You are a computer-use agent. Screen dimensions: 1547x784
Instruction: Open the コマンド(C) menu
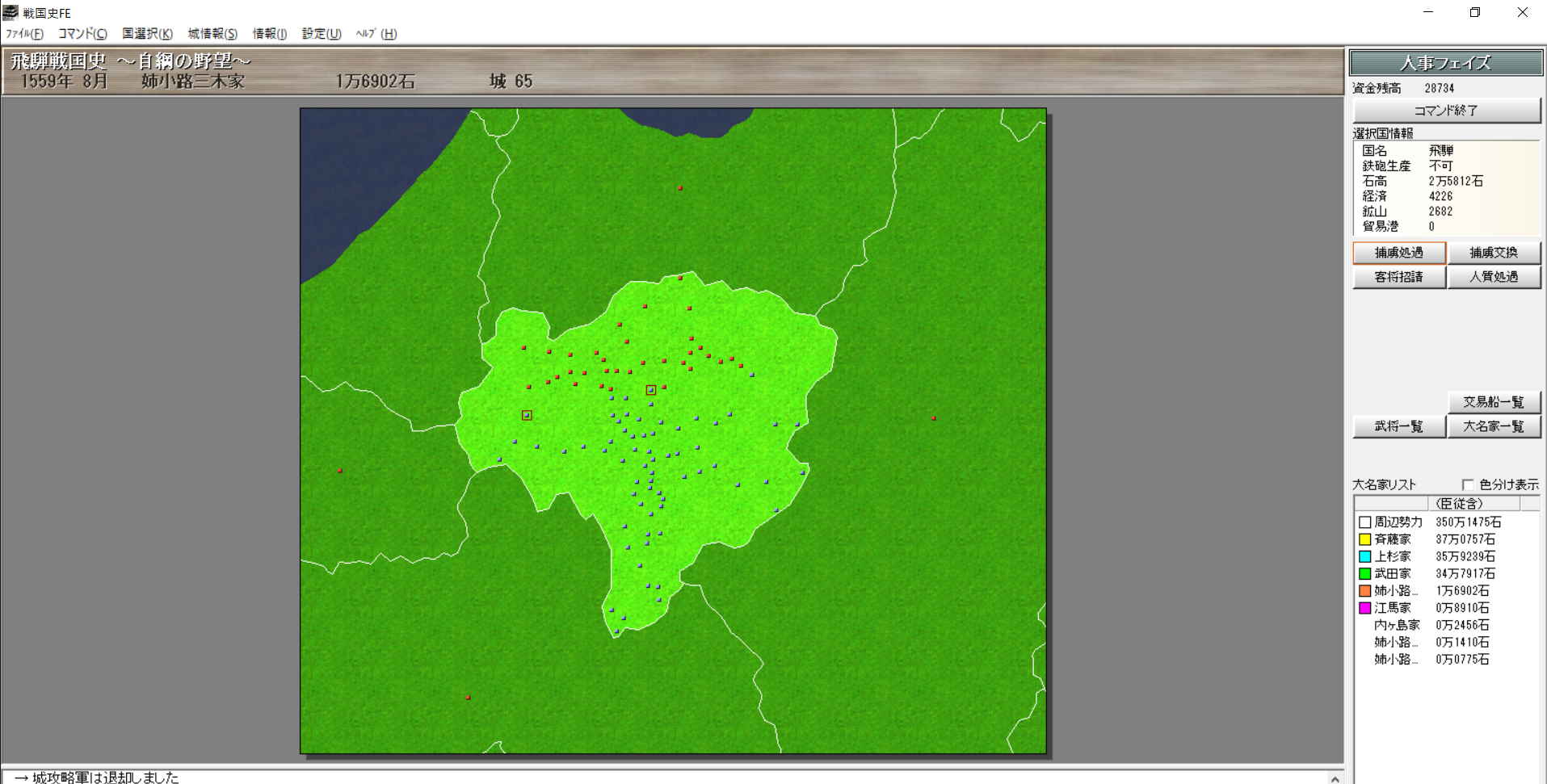[82, 34]
